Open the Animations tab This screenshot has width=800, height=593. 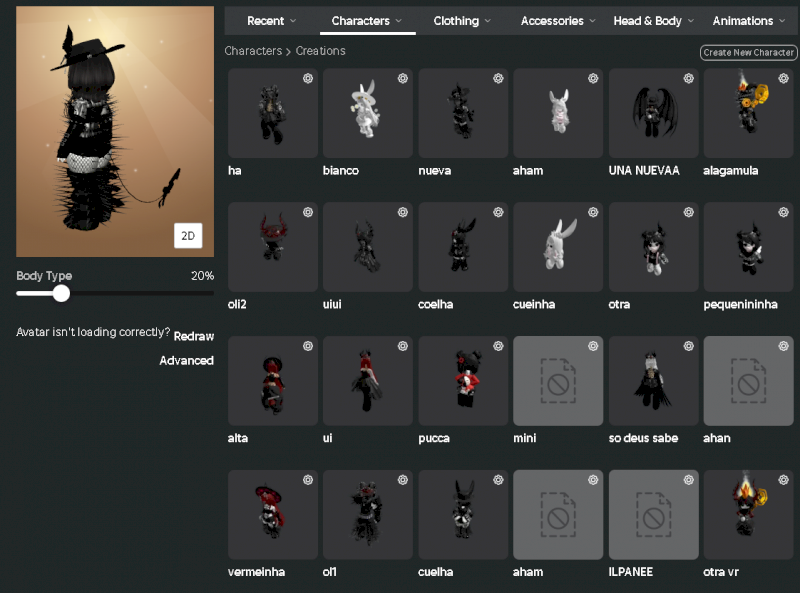747,21
